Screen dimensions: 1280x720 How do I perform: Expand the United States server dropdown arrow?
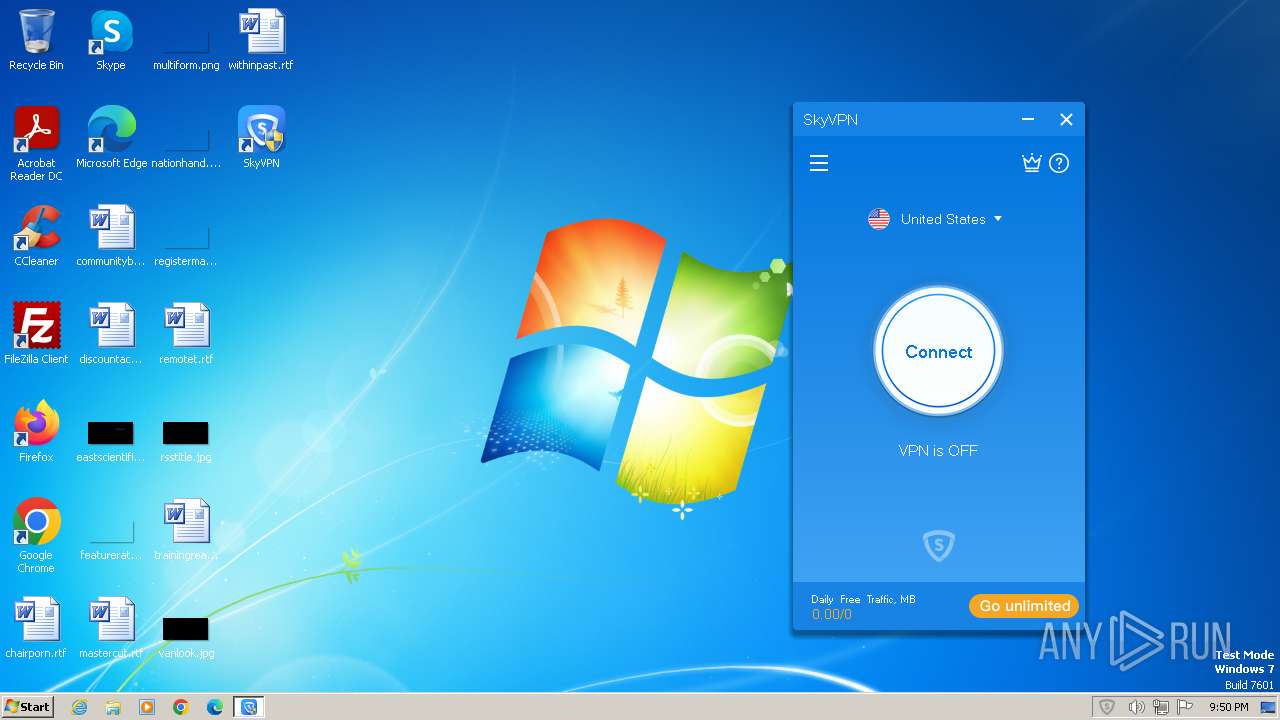click(x=998, y=219)
